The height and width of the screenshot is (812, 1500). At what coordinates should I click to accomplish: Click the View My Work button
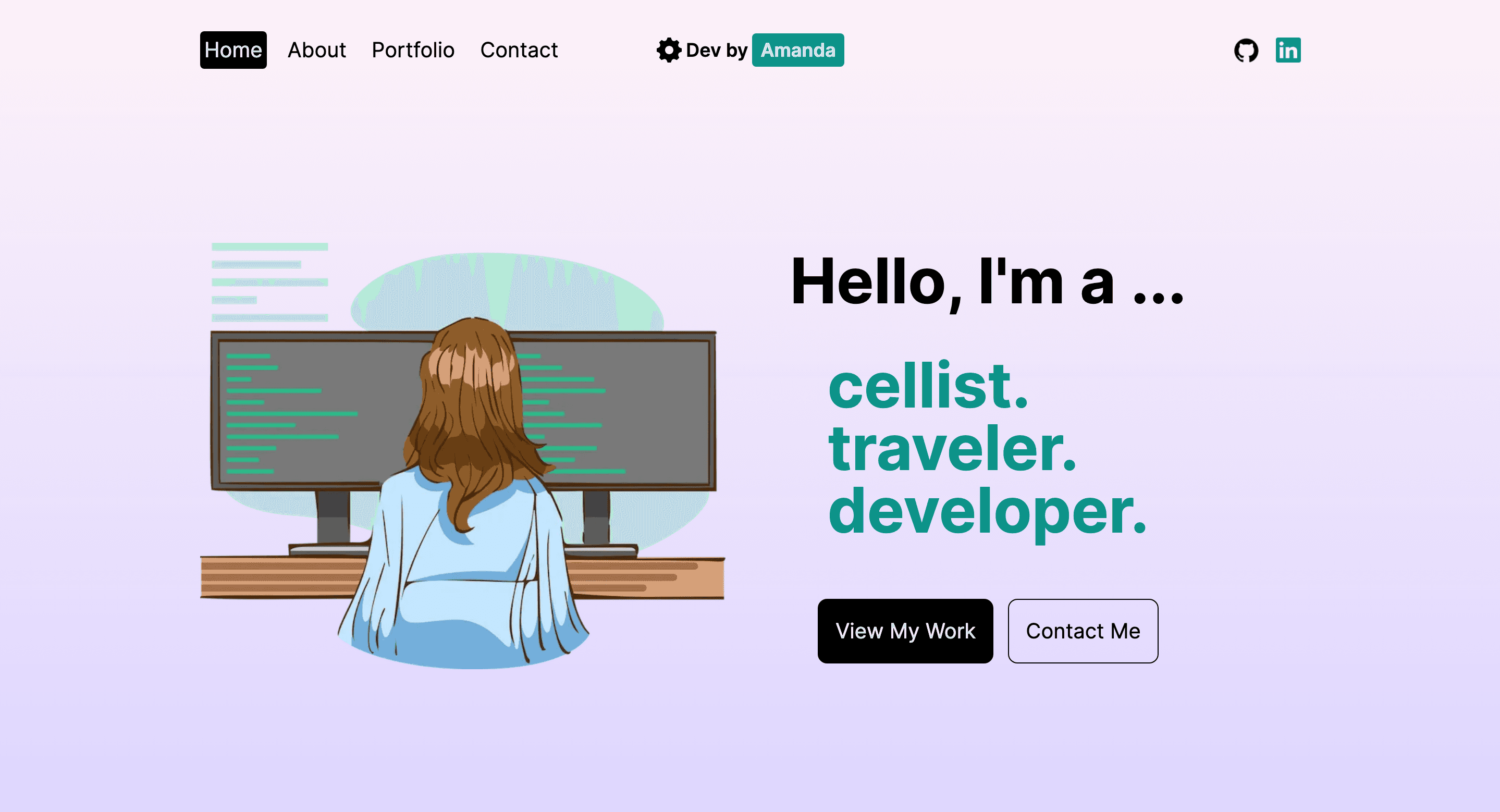click(x=905, y=631)
